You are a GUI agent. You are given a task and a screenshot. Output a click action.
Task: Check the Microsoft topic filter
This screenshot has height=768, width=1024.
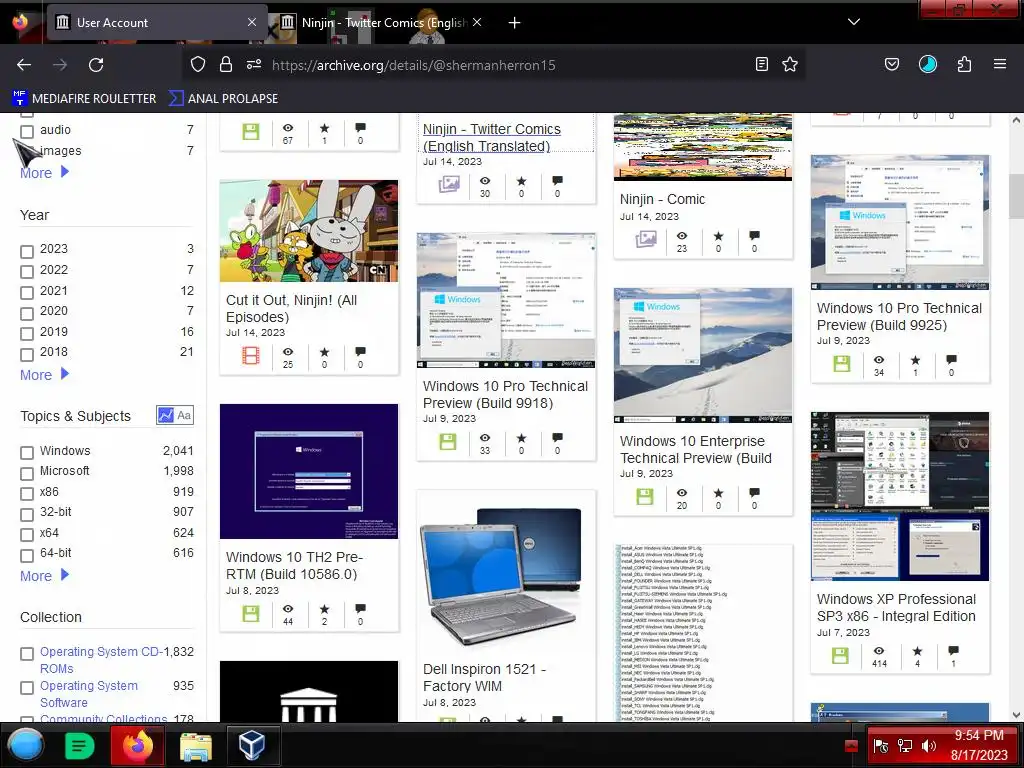click(x=27, y=473)
